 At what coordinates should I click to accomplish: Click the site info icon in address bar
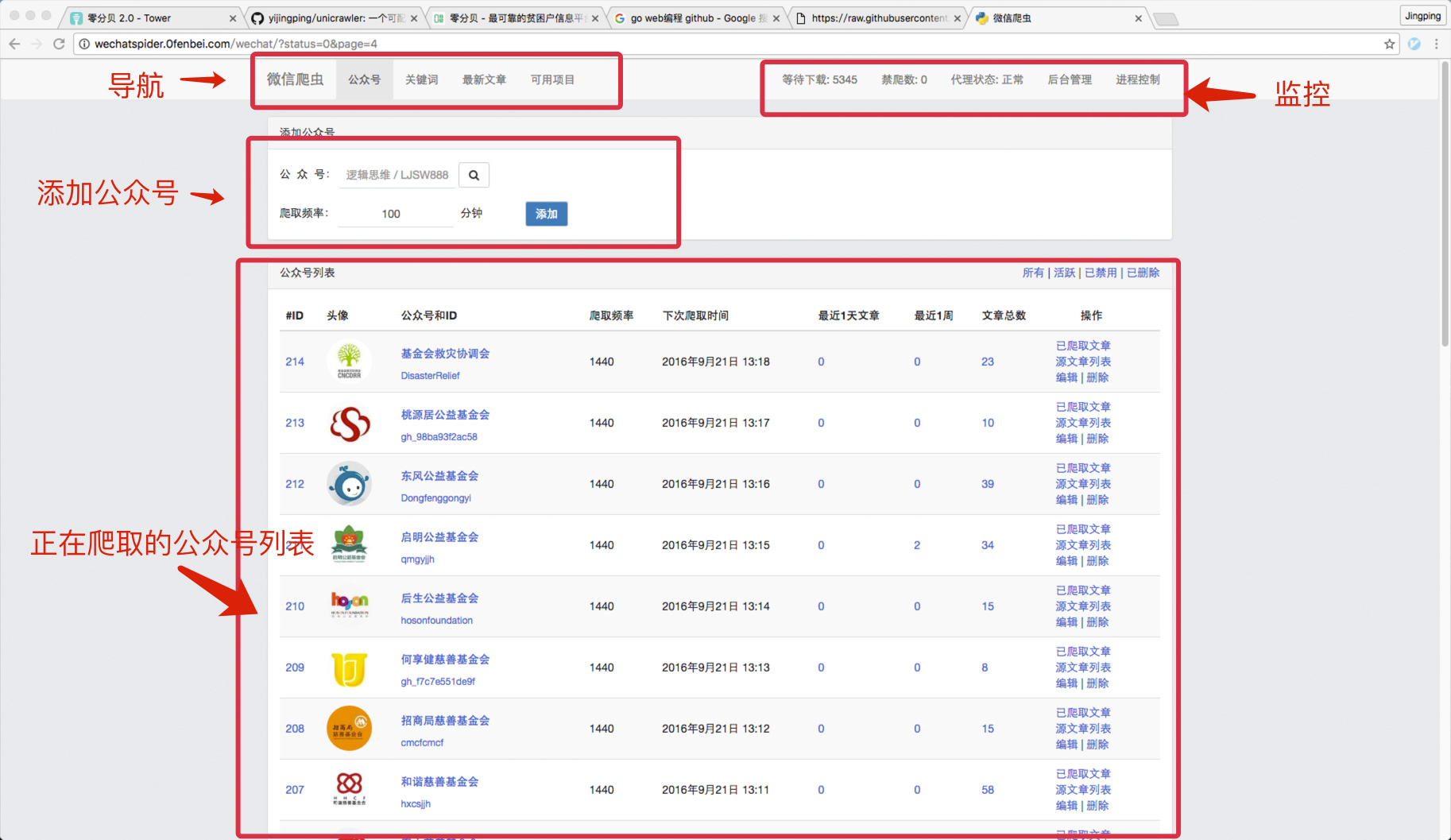tap(84, 44)
